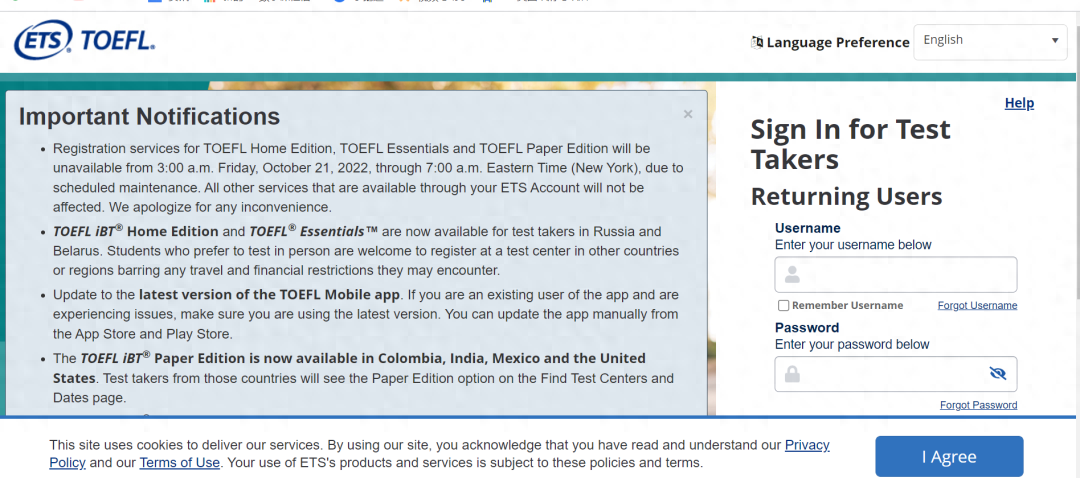Click the user icon in Username field

(792, 275)
